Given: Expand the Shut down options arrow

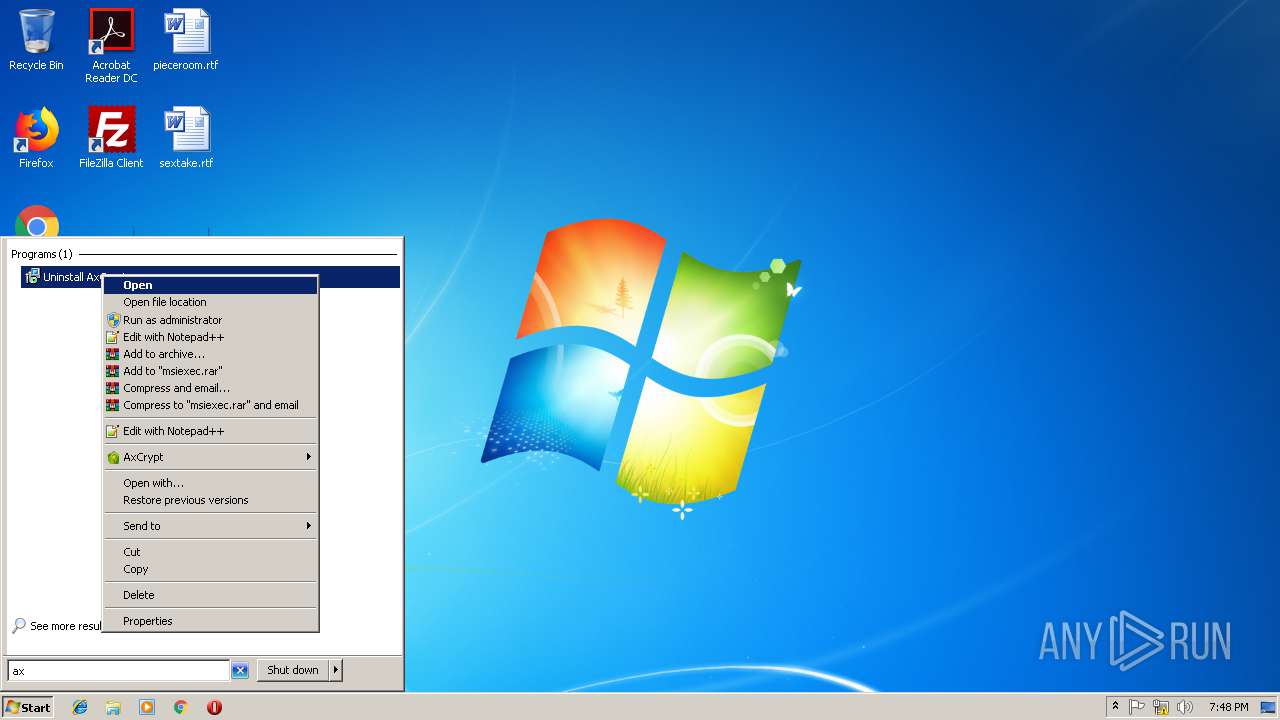Looking at the screenshot, I should click(x=336, y=670).
